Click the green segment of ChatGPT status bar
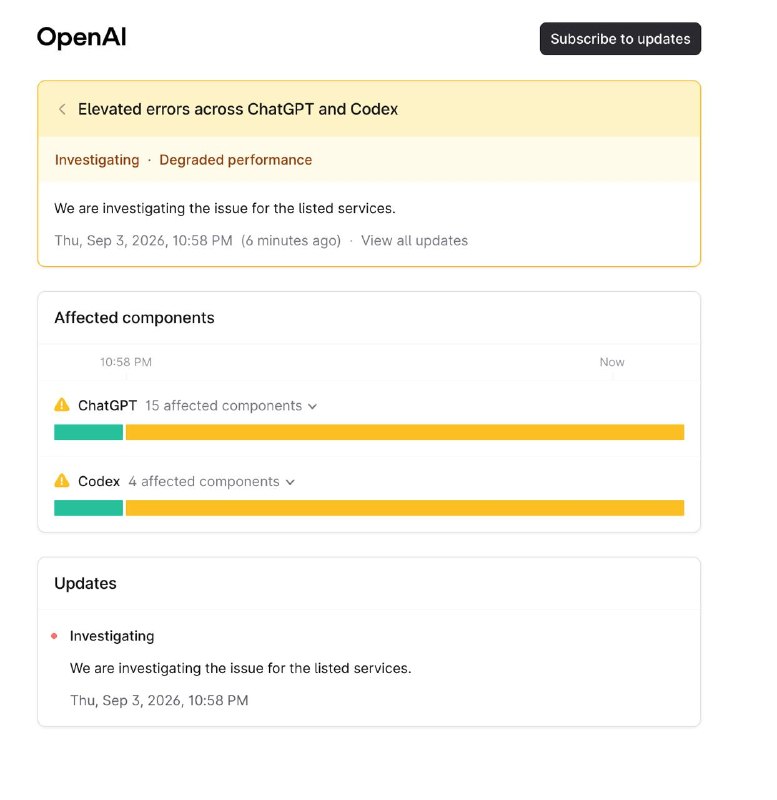The height and width of the screenshot is (800, 777). (x=88, y=432)
